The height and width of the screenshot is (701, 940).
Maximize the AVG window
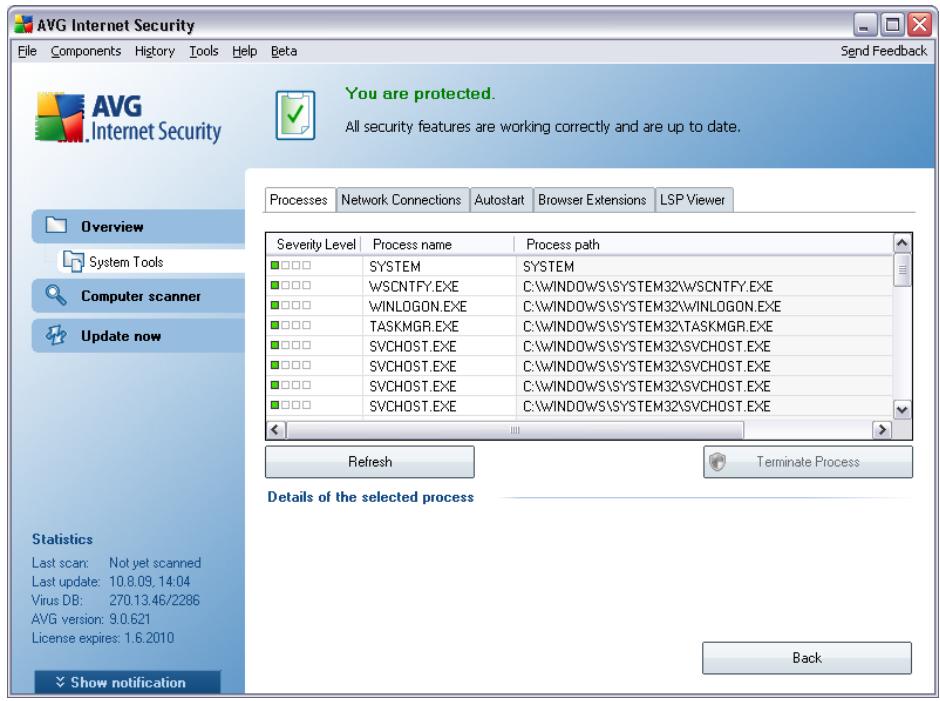892,25
